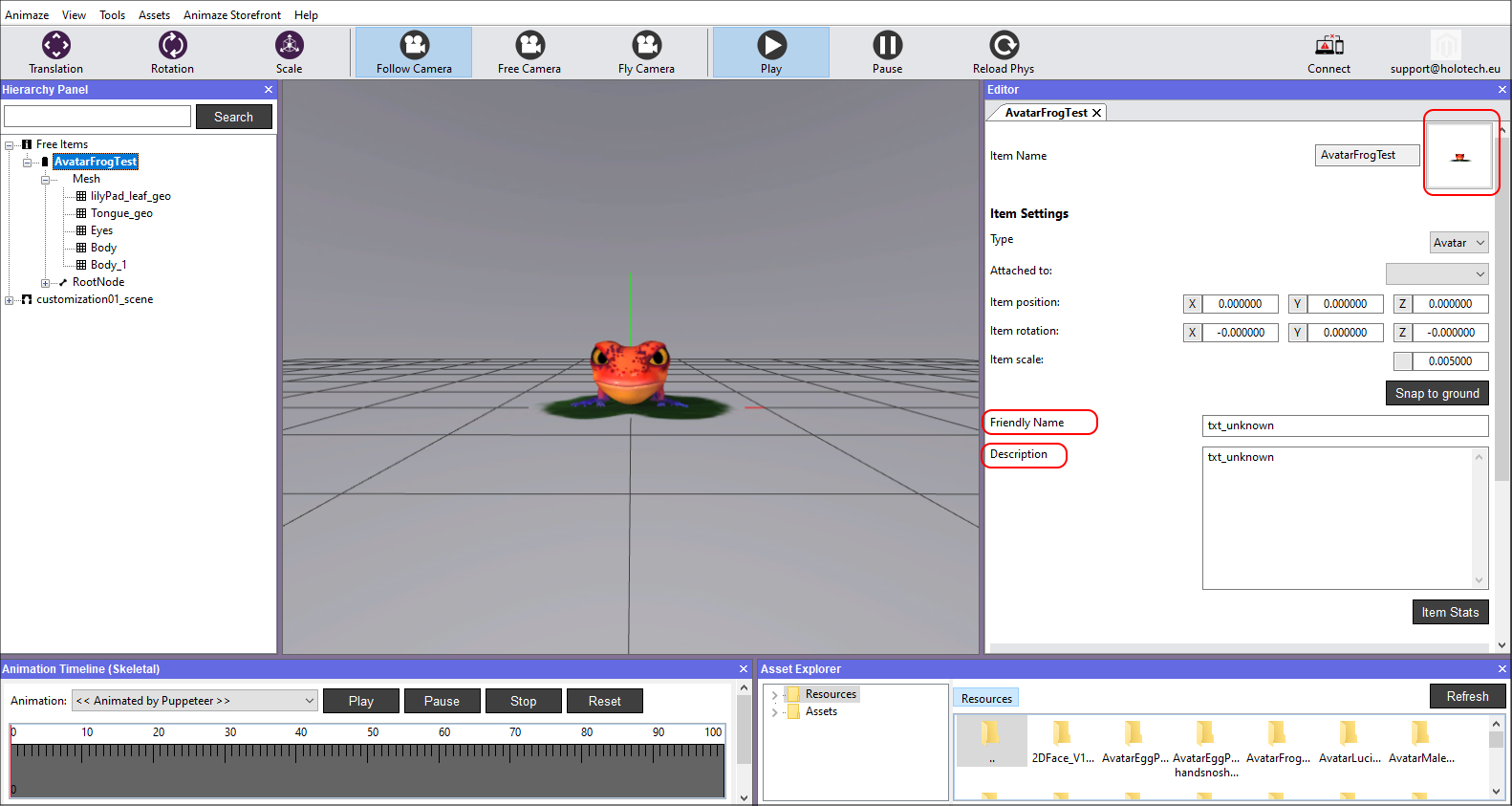
Task: Select the Rotation tool
Action: (x=172, y=53)
